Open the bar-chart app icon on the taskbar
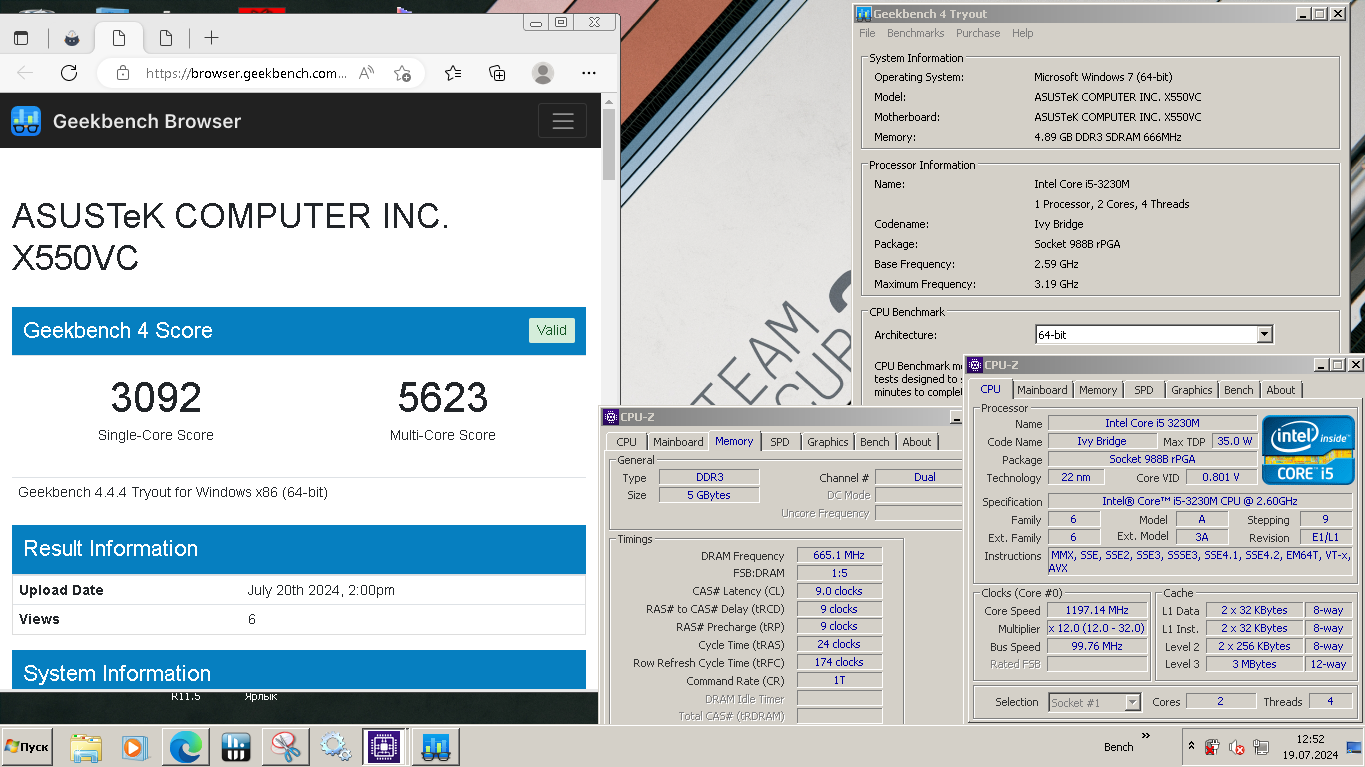Screen dimensions: 1365x767 [235, 747]
